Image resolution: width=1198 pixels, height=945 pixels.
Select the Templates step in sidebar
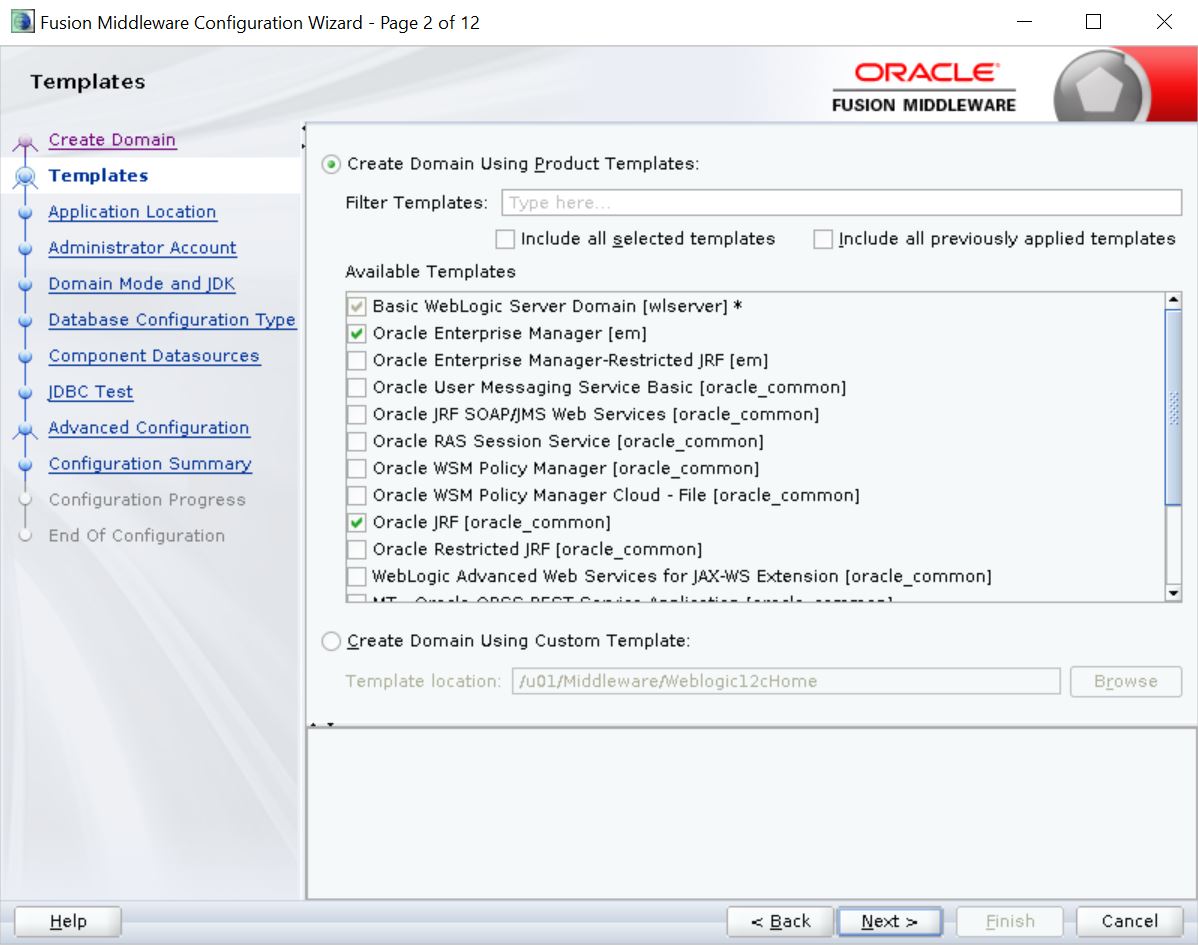[99, 176]
